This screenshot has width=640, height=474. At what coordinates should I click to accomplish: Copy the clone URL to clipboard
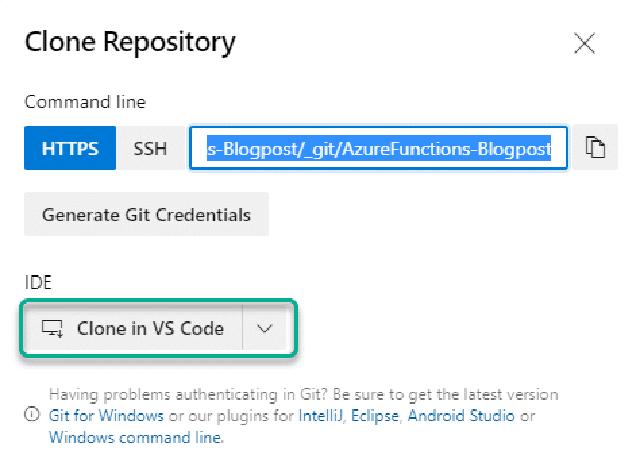pyautogui.click(x=596, y=149)
